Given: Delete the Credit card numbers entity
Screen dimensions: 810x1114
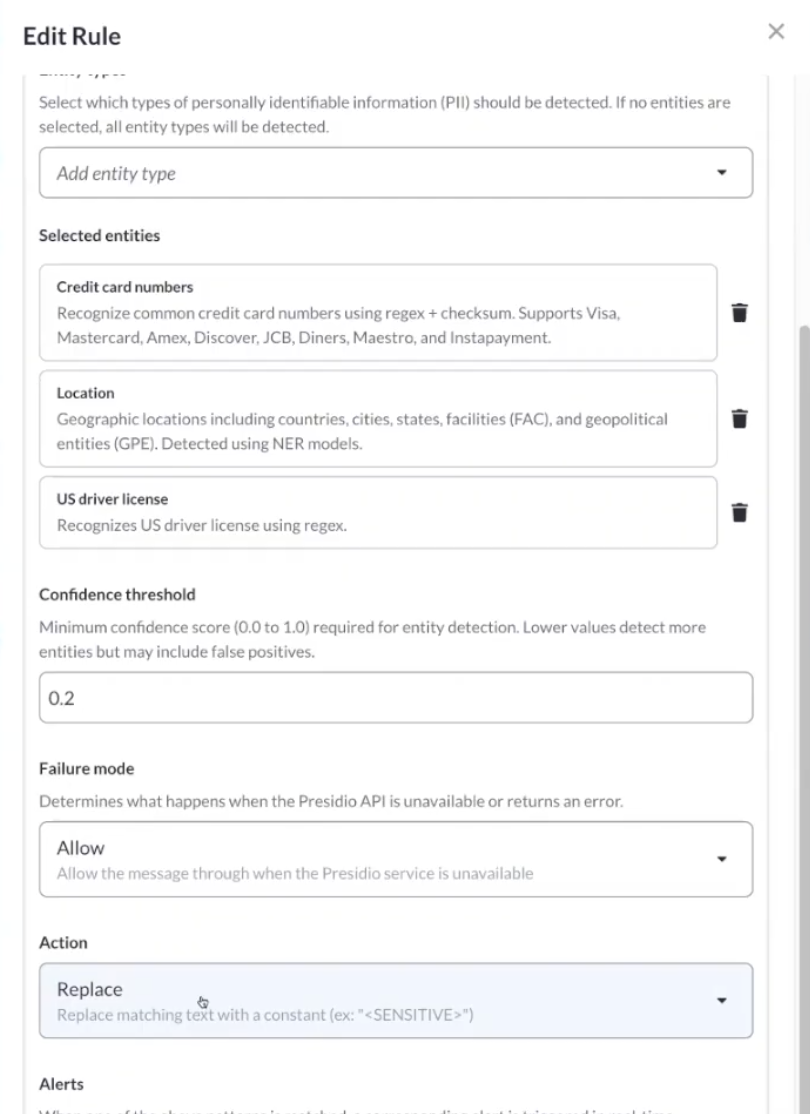Looking at the screenshot, I should [739, 312].
